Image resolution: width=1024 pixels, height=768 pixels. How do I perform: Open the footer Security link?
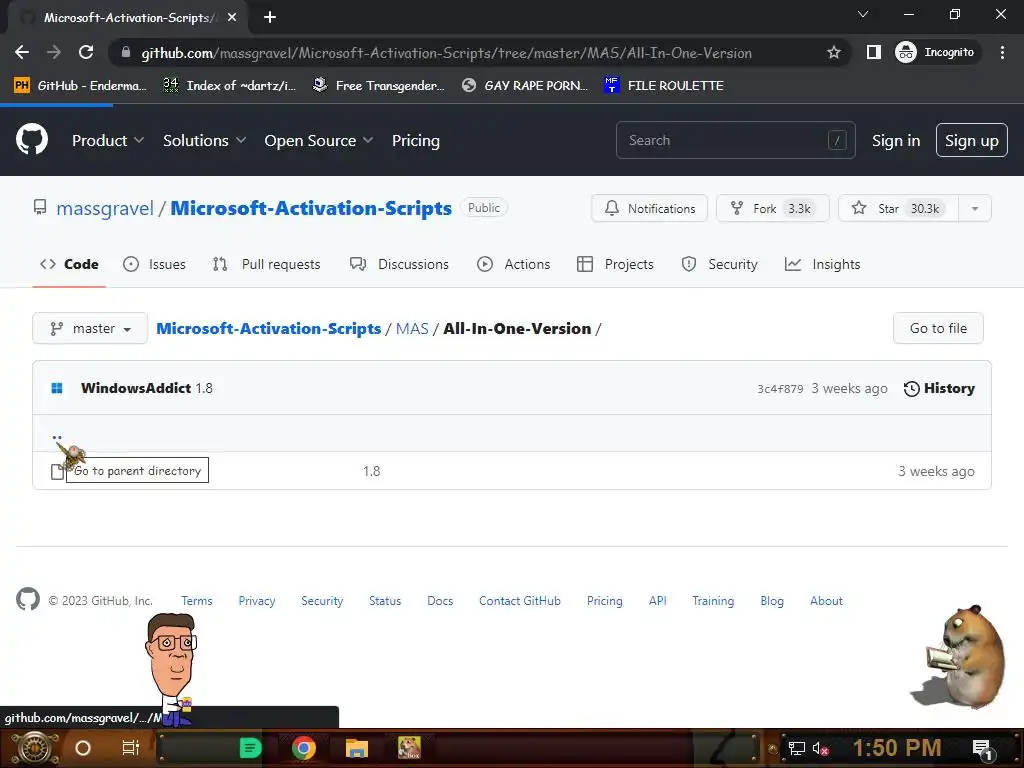point(322,601)
